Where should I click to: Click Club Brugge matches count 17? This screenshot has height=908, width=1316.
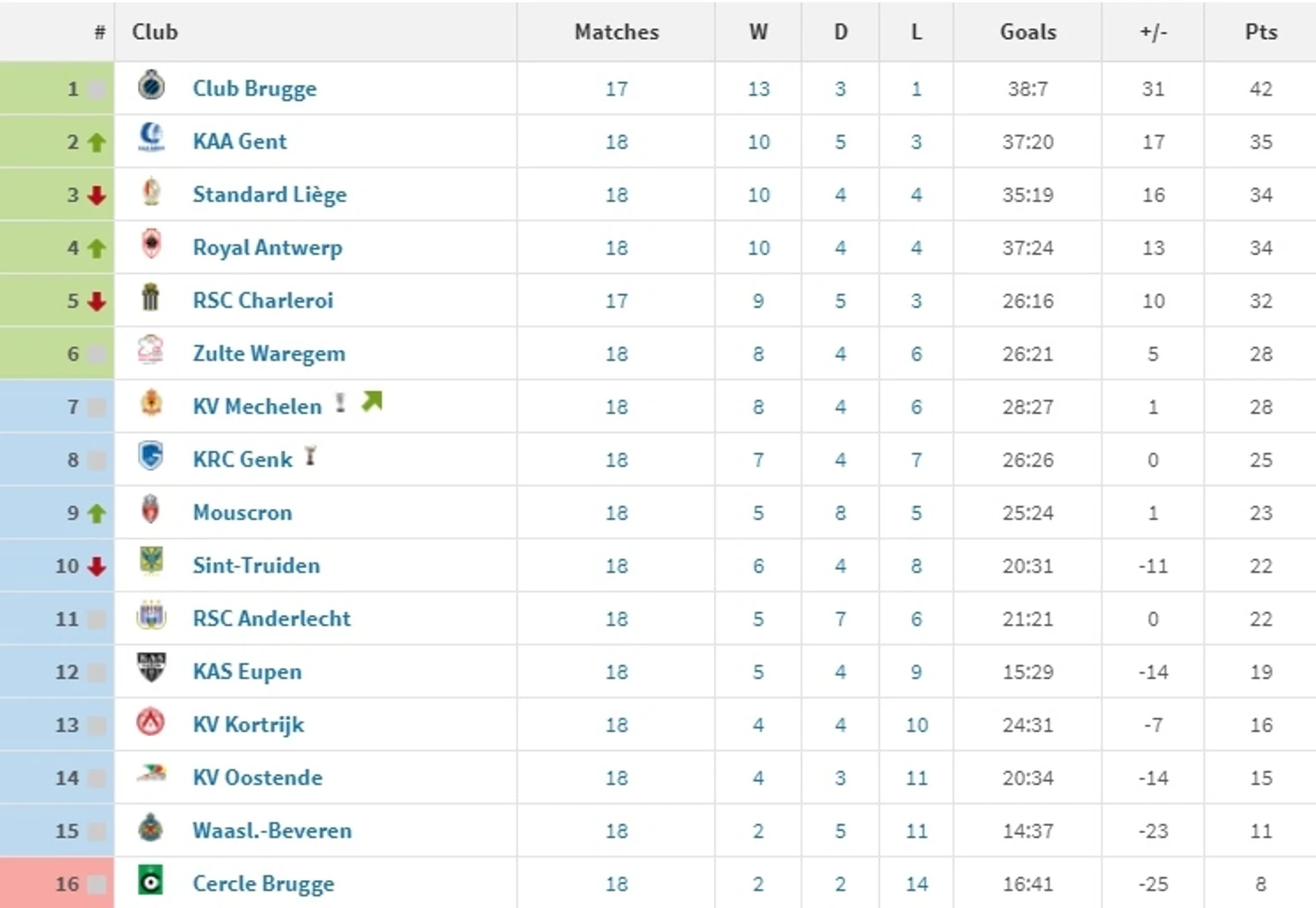(617, 89)
